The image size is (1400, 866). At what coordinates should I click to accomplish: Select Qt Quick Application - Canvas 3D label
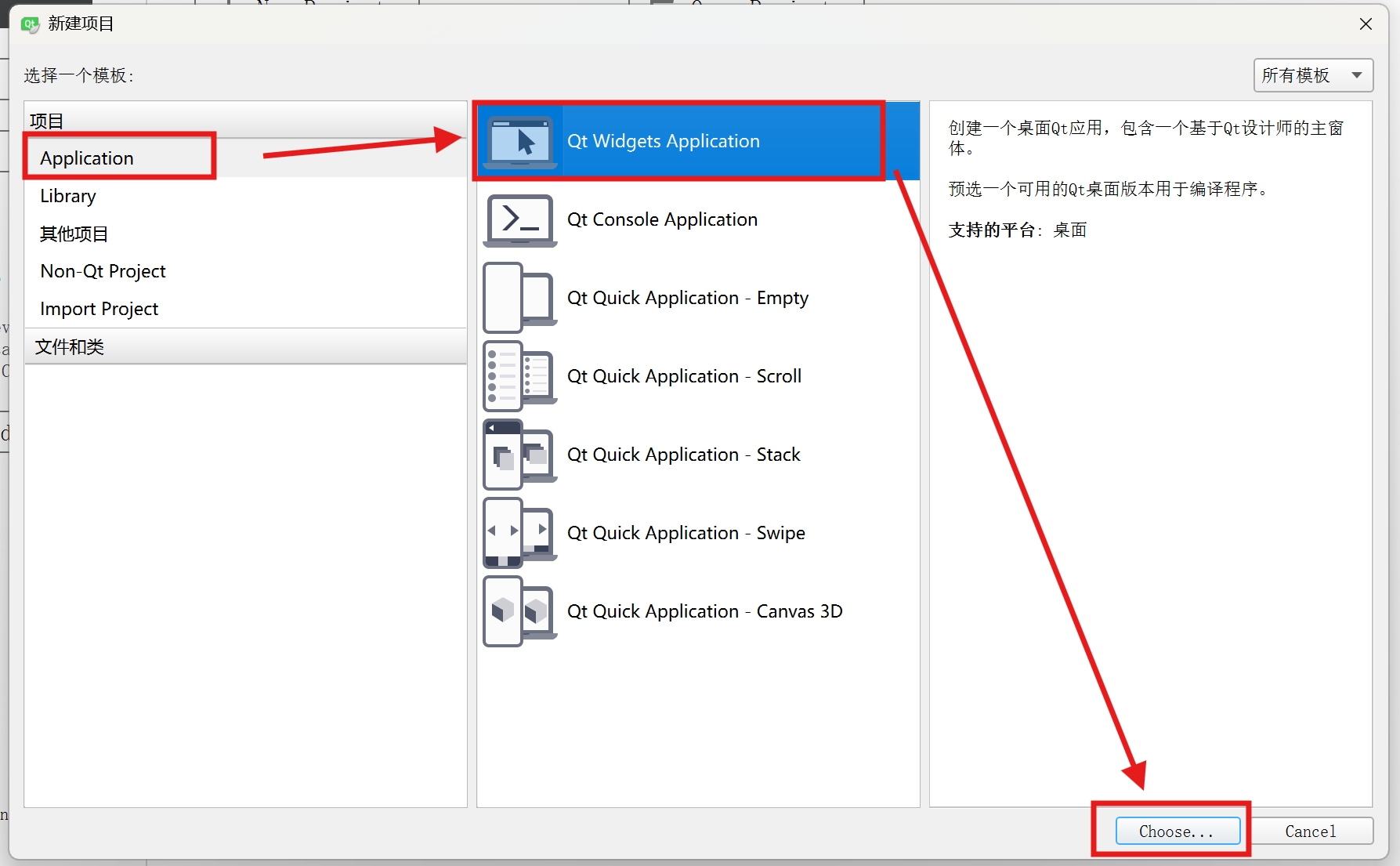point(705,611)
